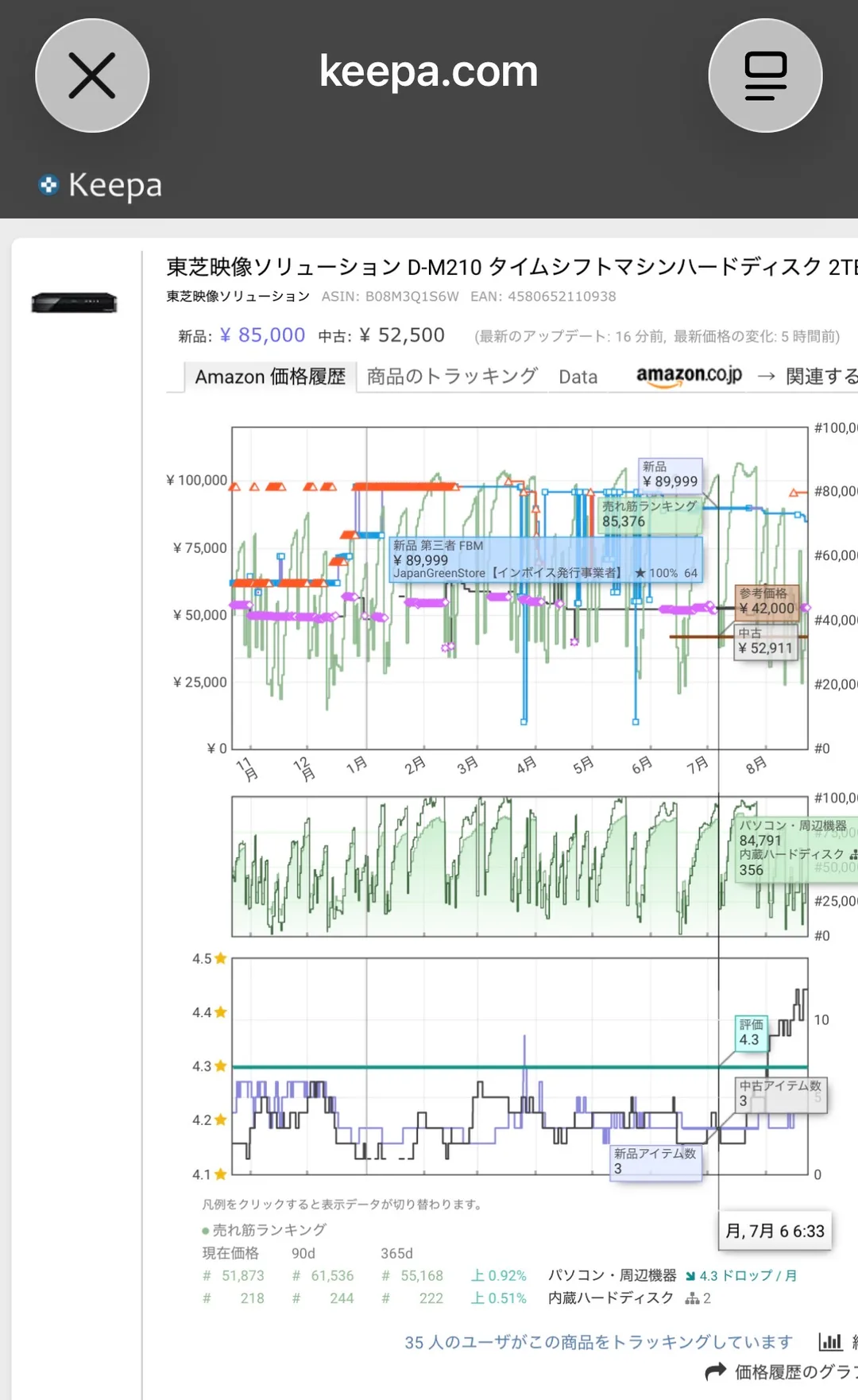Click the 4月 month label on chart axis

point(526,765)
